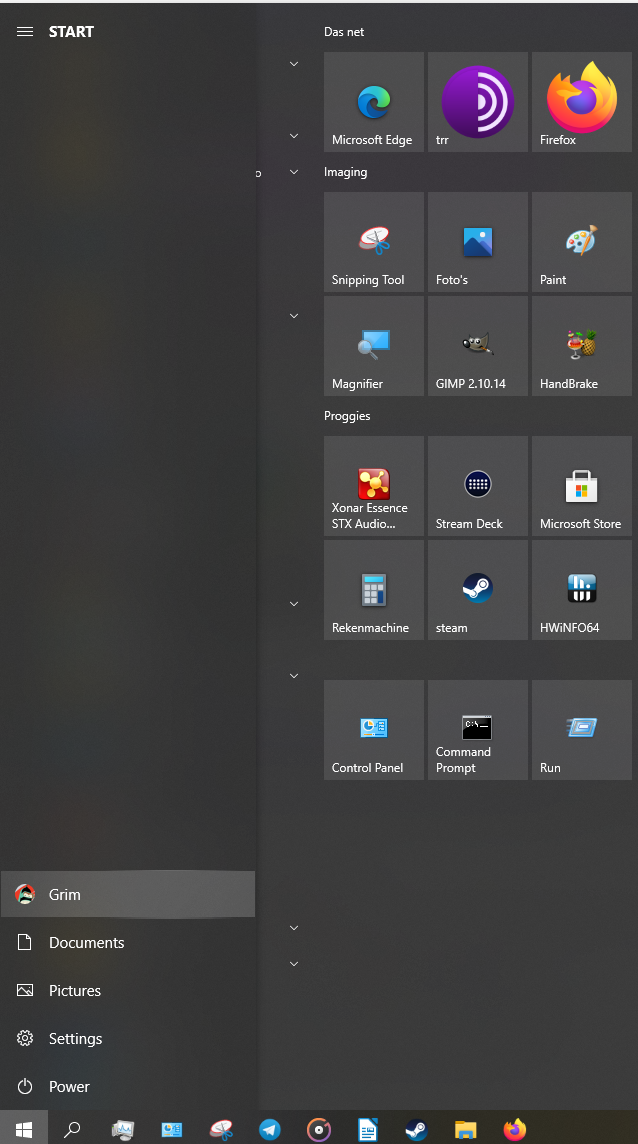Open the Microsoft Store tile
Image resolution: width=638 pixels, height=1144 pixels.
pyautogui.click(x=582, y=486)
